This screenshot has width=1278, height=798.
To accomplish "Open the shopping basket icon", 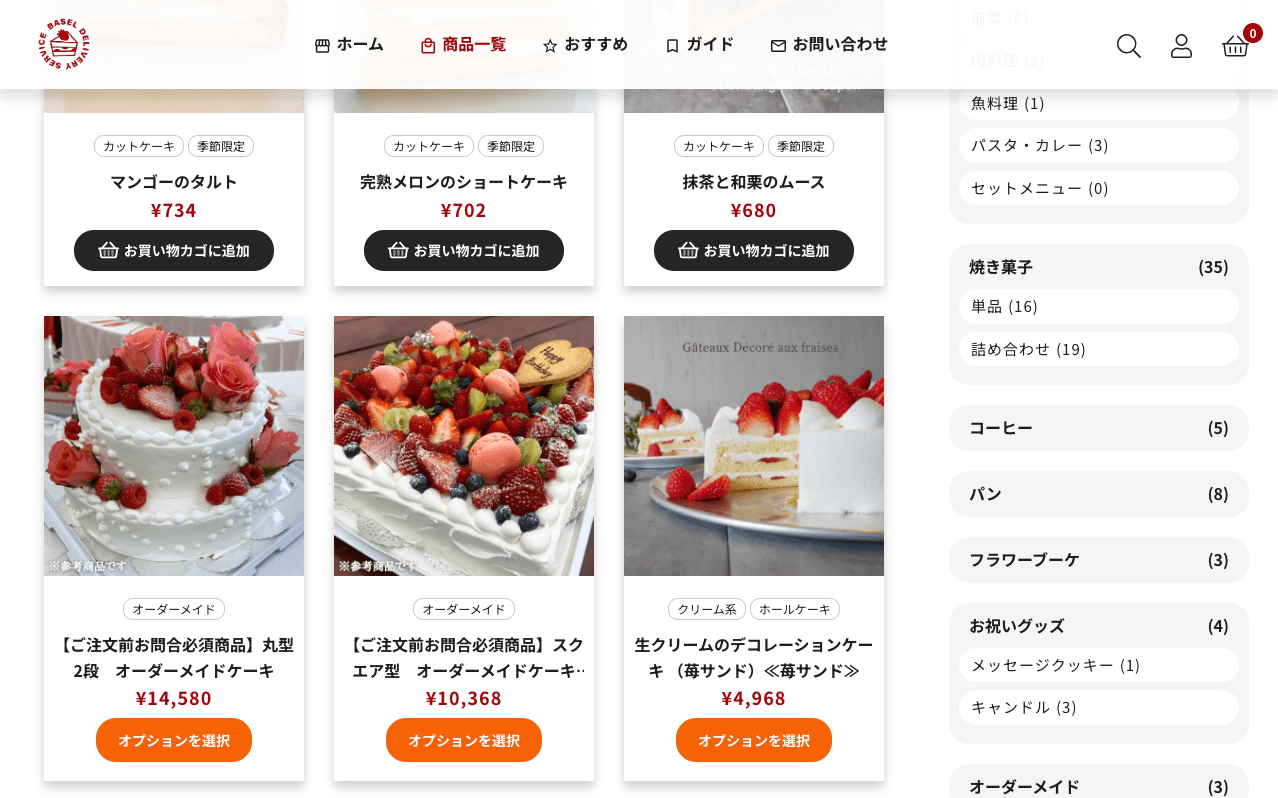I will pyautogui.click(x=1236, y=46).
